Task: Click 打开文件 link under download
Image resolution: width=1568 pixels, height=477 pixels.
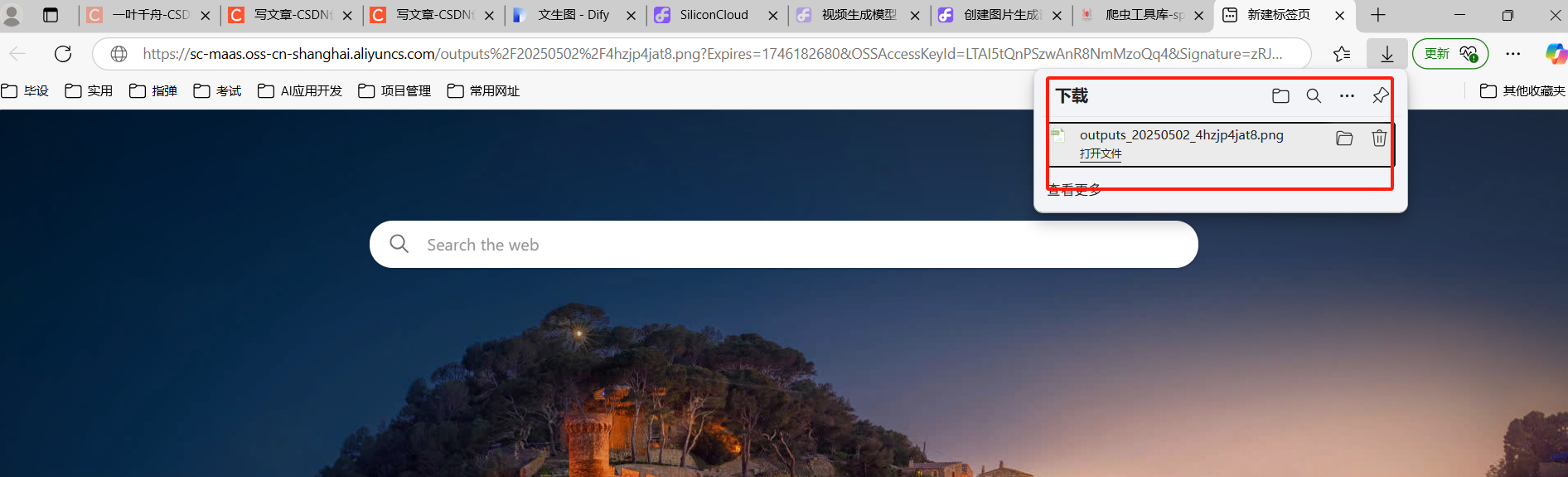Action: click(1101, 153)
